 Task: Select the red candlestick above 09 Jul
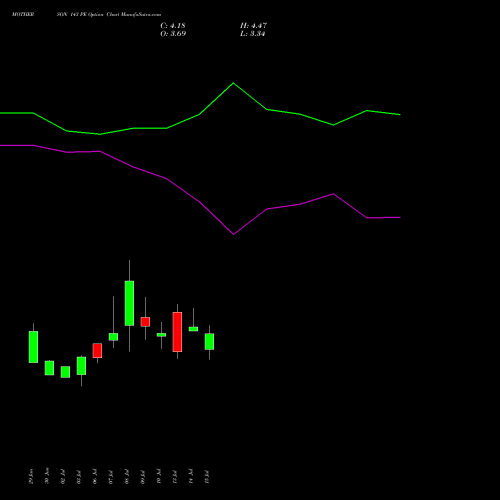(x=145, y=322)
